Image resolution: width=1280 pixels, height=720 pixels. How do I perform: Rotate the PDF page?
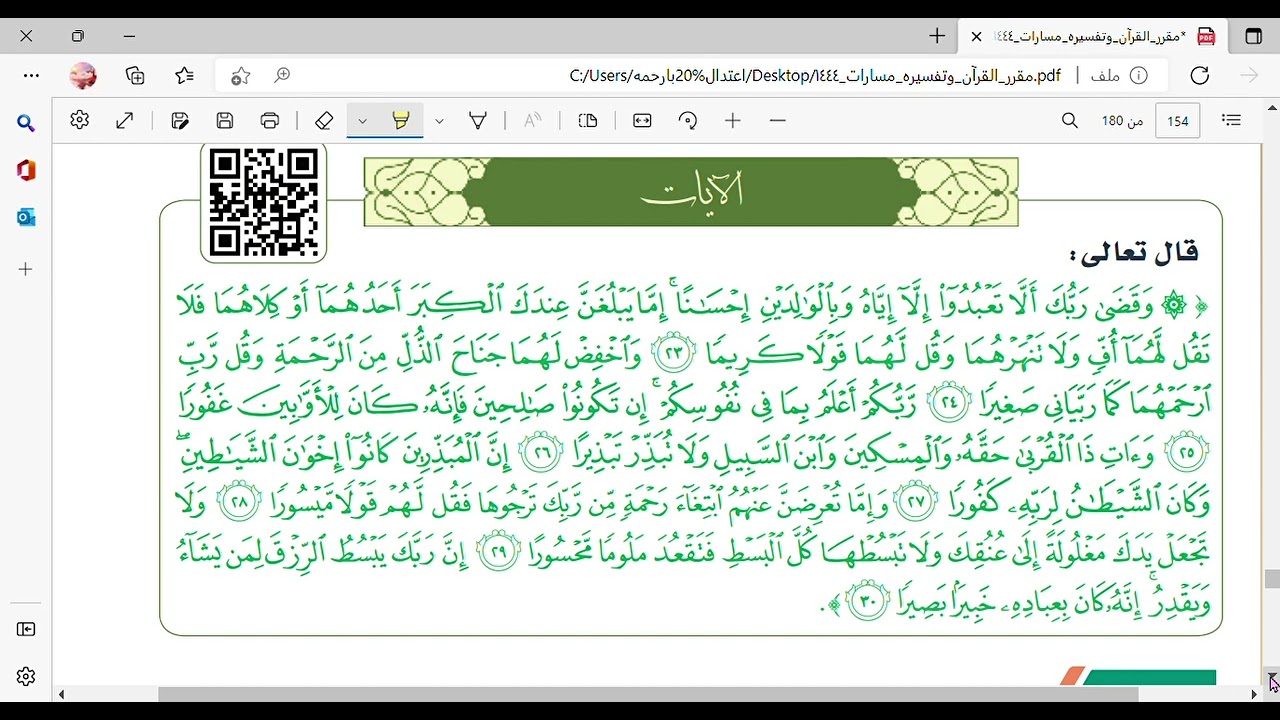(x=688, y=120)
